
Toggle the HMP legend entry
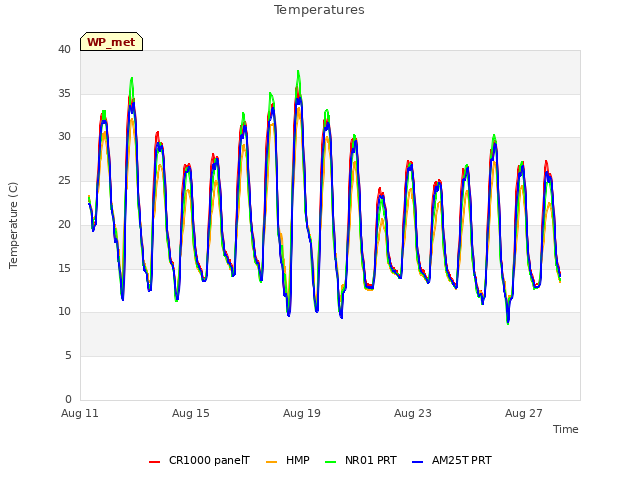pyautogui.click(x=287, y=460)
